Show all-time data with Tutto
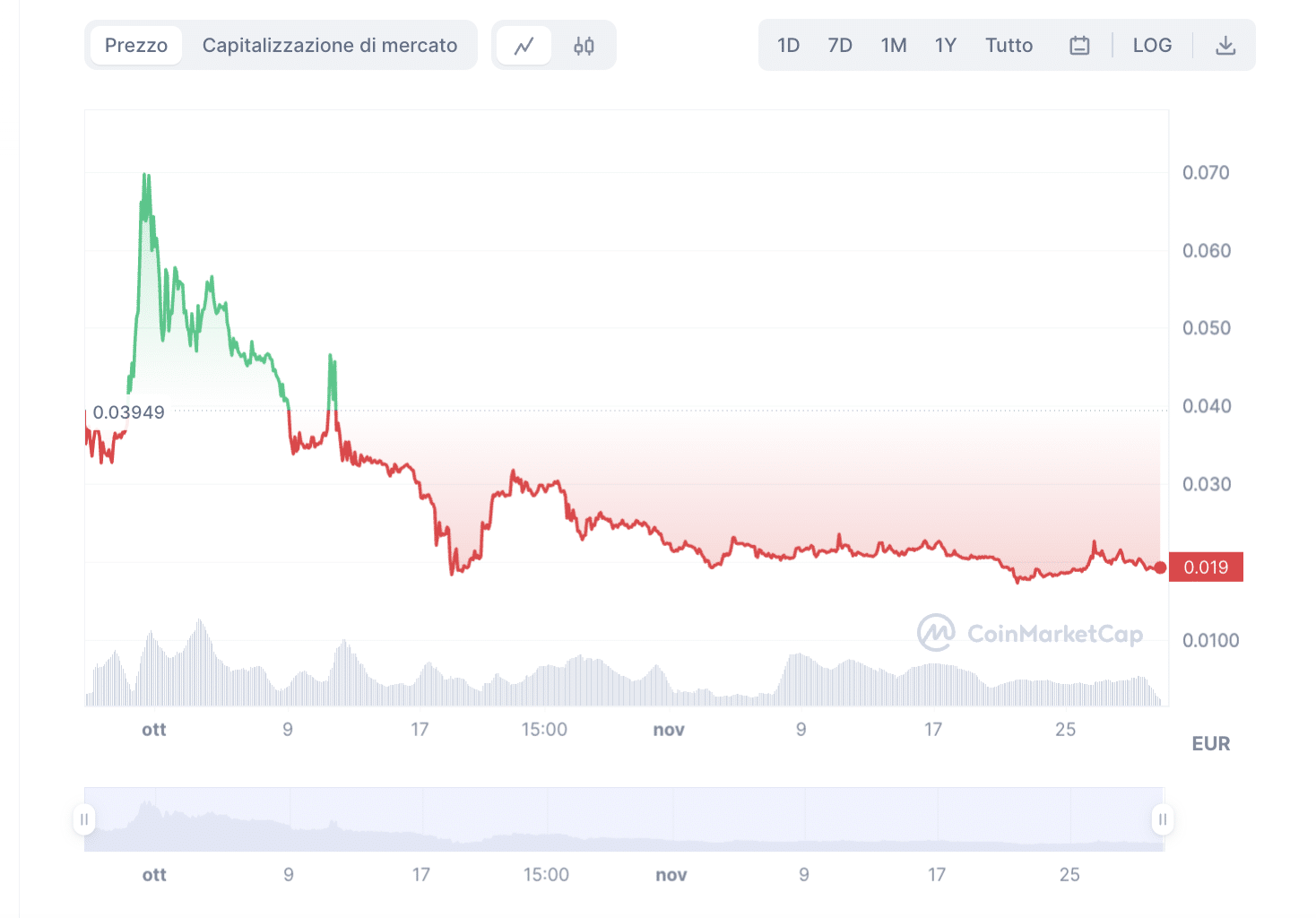The image size is (1316, 918). pyautogui.click(x=1009, y=46)
